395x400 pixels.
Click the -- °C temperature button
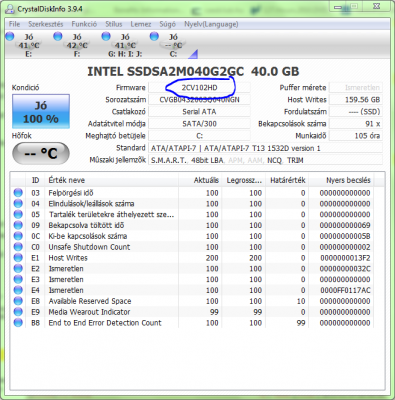(x=41, y=153)
